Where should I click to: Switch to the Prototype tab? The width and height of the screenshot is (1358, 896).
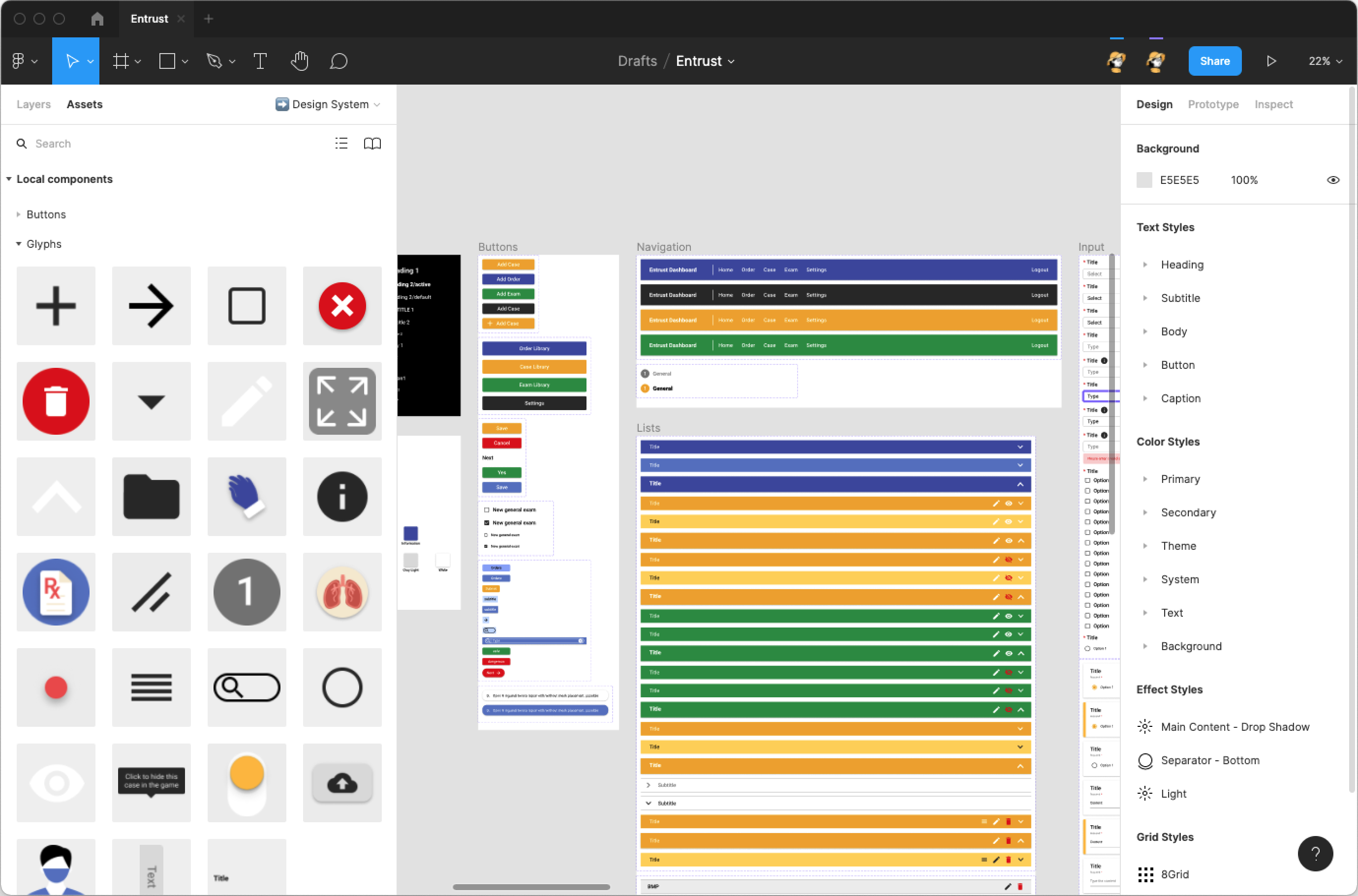tap(1213, 104)
